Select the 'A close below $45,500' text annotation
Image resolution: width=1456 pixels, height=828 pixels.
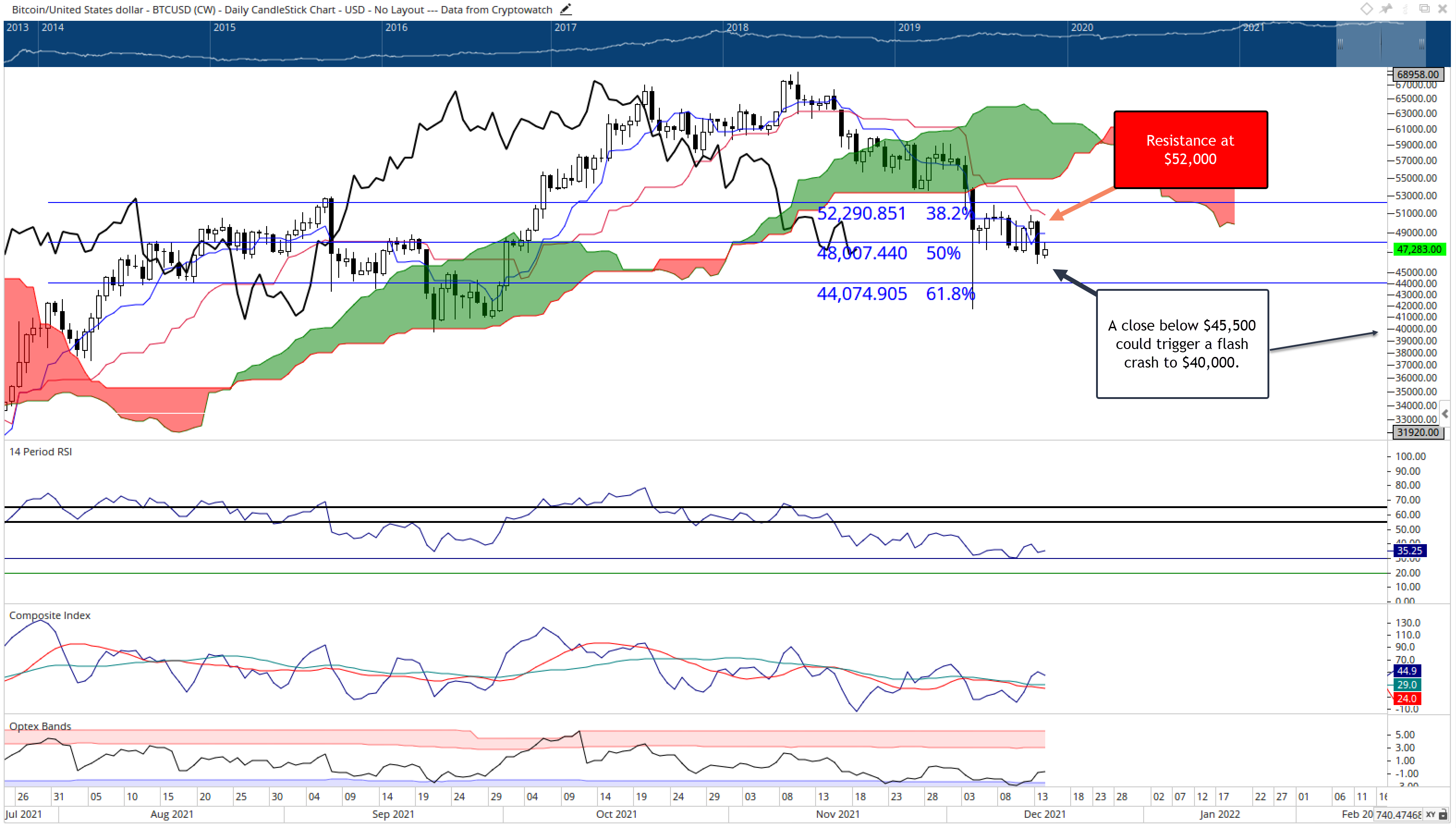point(1182,343)
